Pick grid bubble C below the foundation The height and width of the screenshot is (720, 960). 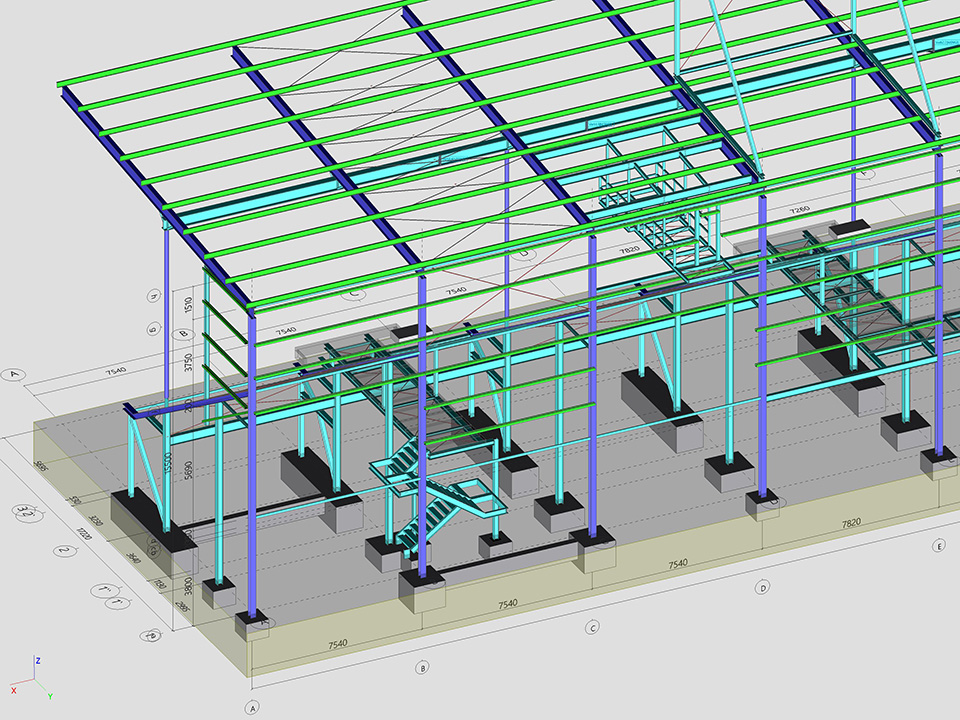point(592,628)
